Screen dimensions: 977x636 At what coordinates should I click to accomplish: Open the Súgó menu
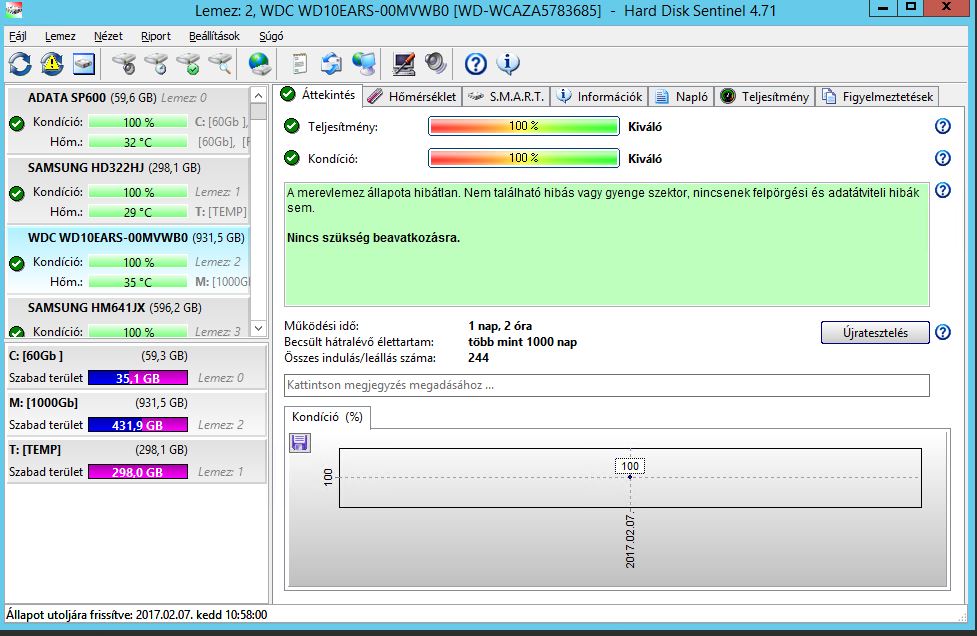point(271,36)
